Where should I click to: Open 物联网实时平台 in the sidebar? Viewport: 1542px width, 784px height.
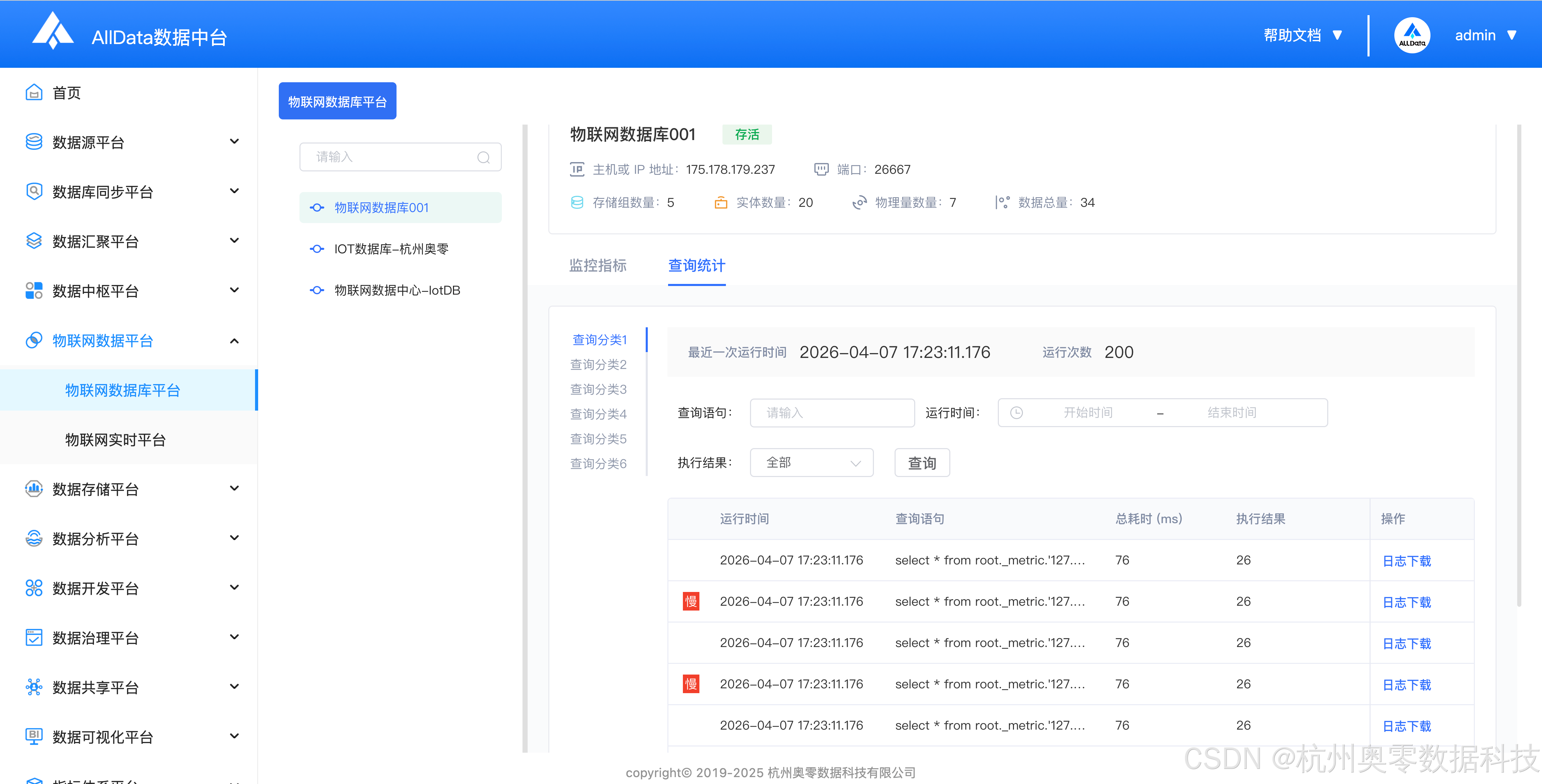click(115, 440)
